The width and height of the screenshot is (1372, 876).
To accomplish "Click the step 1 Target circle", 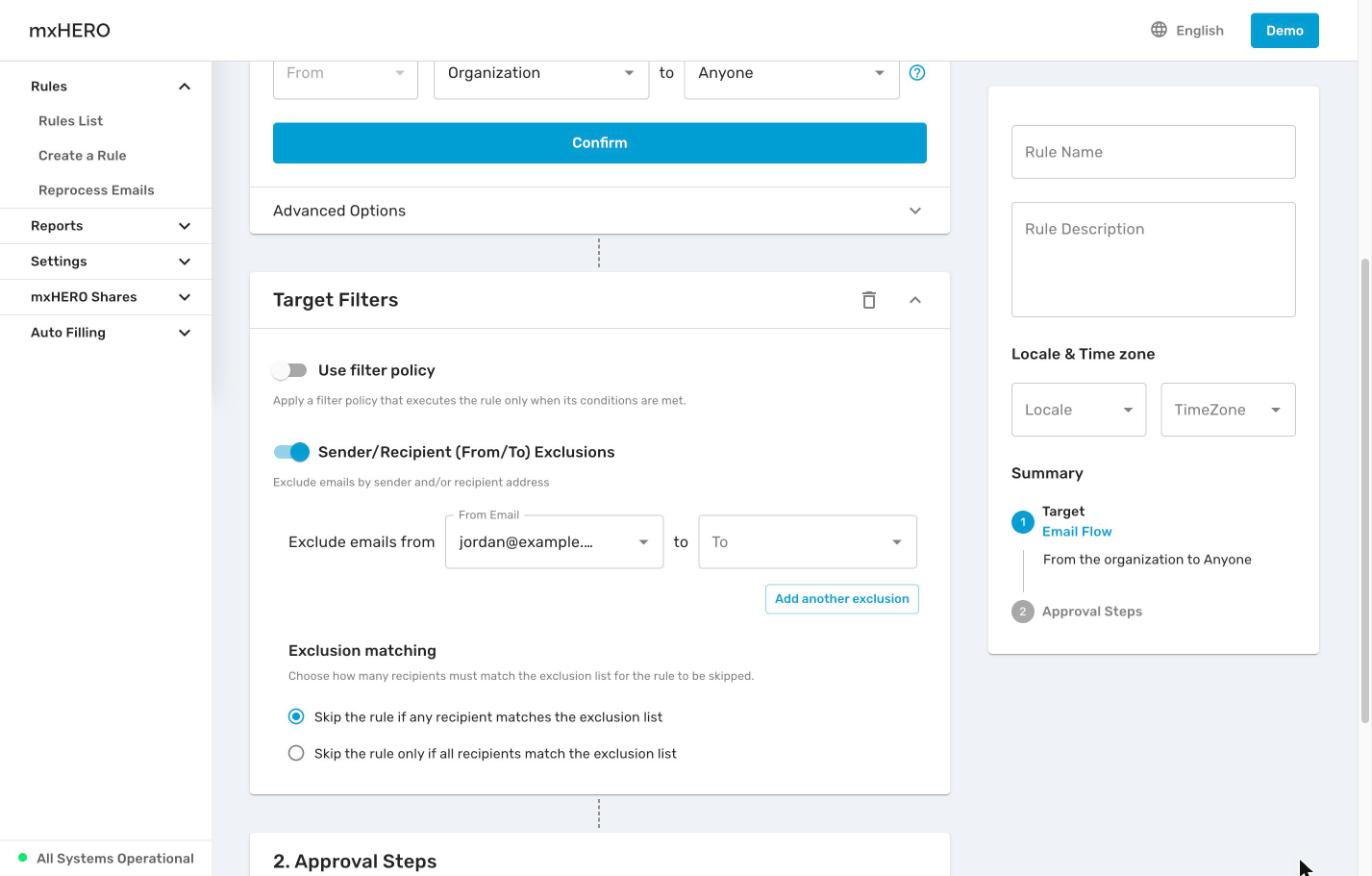I will point(1023,522).
